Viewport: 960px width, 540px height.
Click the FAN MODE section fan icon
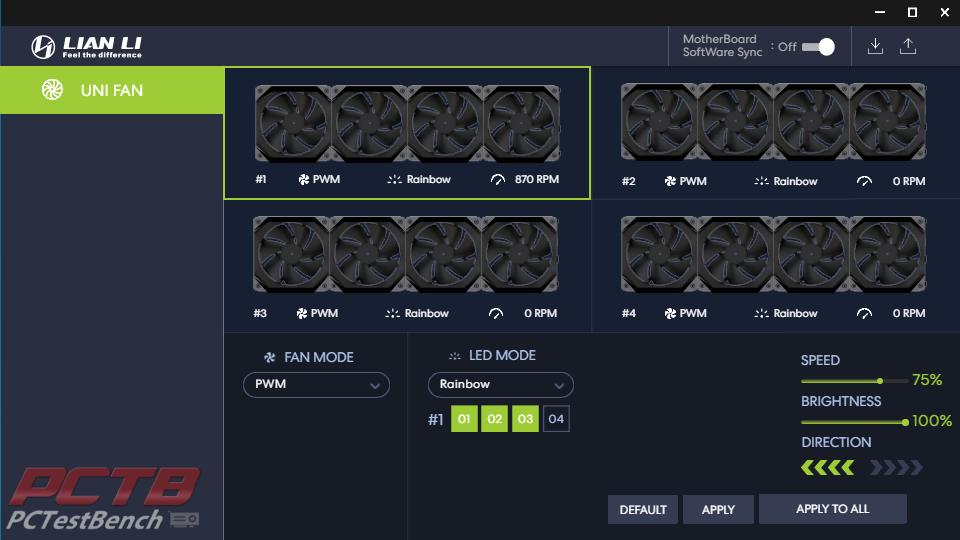[x=269, y=357]
